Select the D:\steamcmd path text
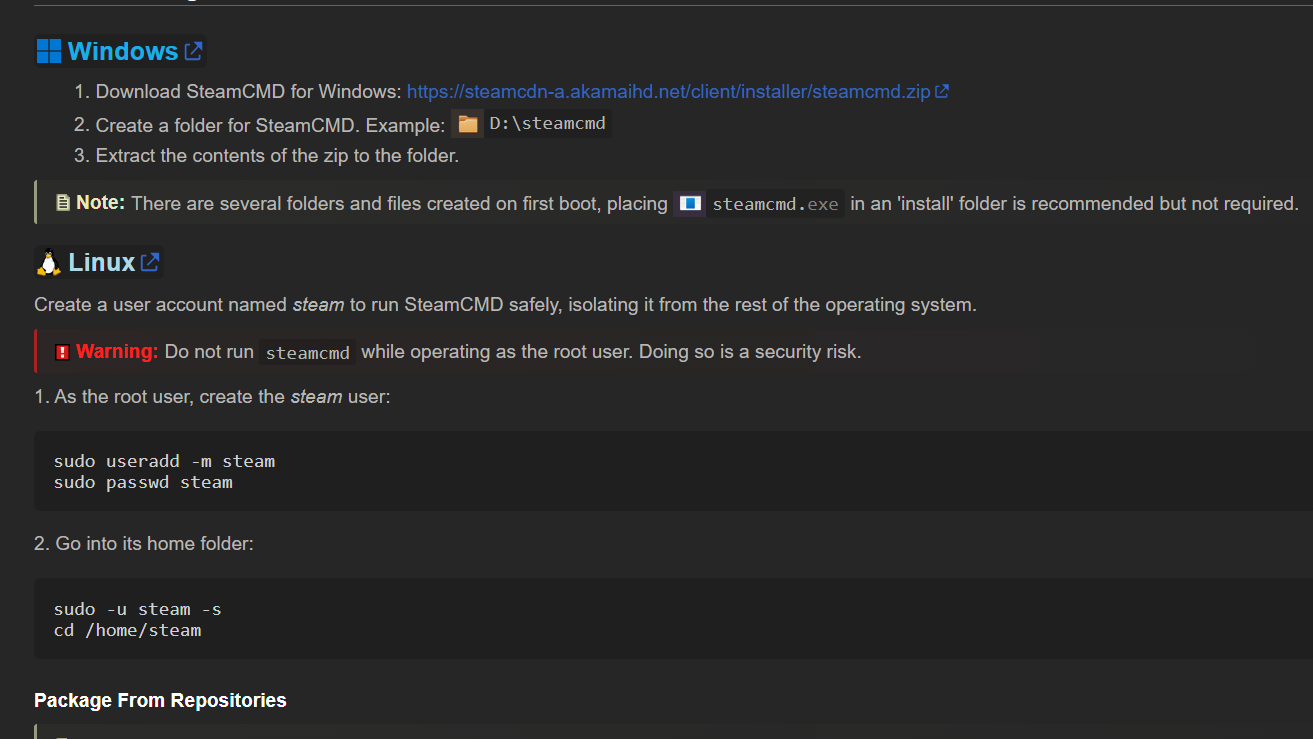Screen dimensions: 1313x739 [548, 124]
